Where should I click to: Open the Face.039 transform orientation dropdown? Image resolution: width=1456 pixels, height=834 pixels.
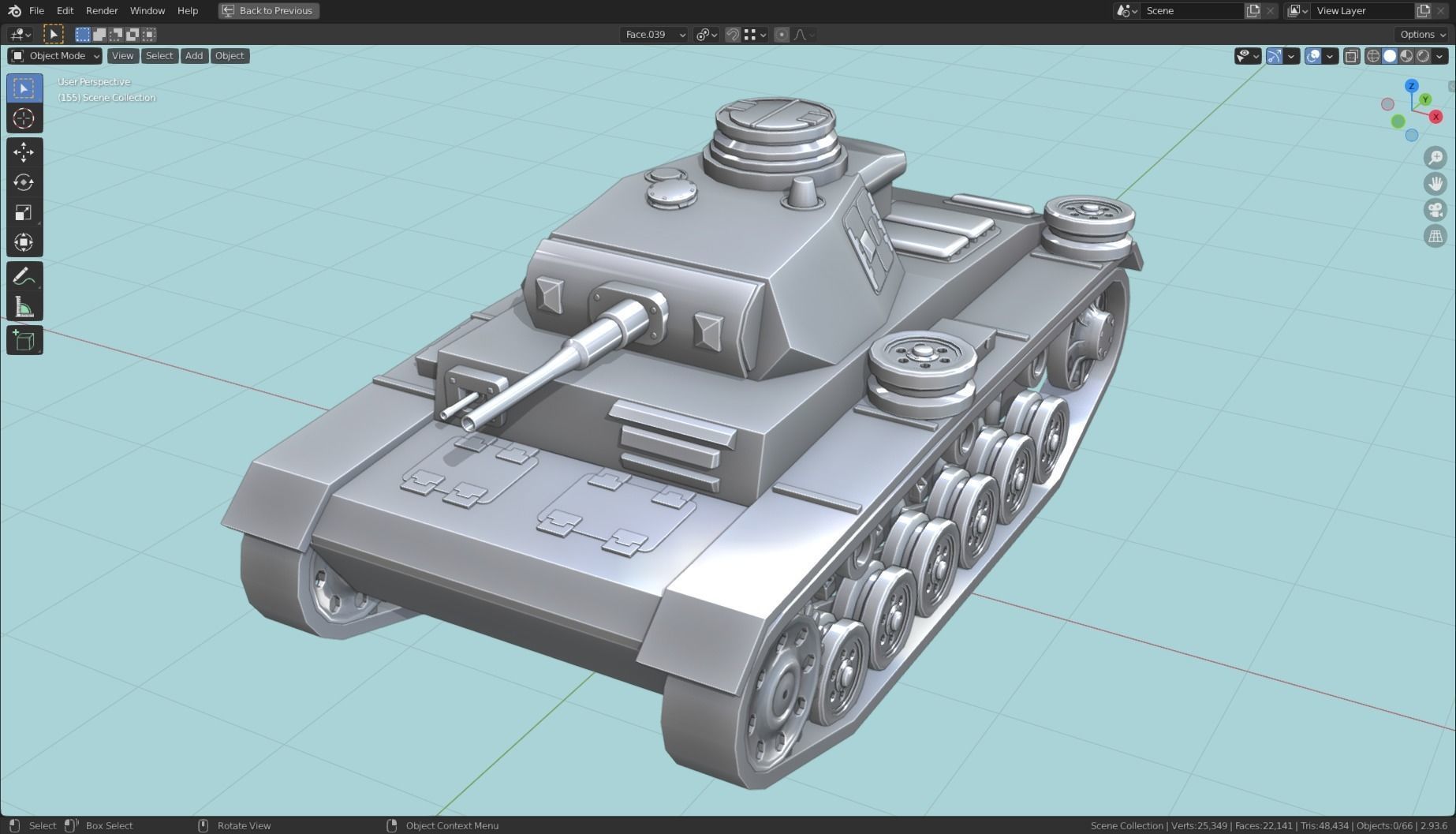[654, 34]
